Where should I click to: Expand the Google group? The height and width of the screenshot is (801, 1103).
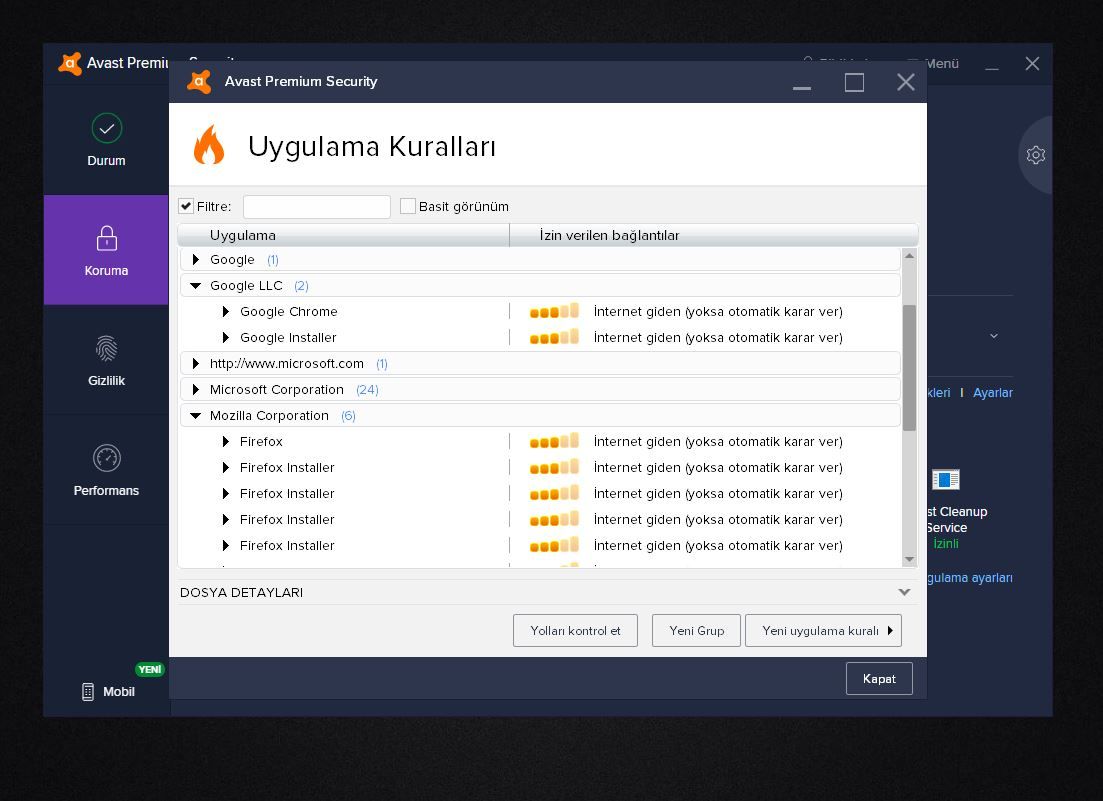(x=196, y=259)
